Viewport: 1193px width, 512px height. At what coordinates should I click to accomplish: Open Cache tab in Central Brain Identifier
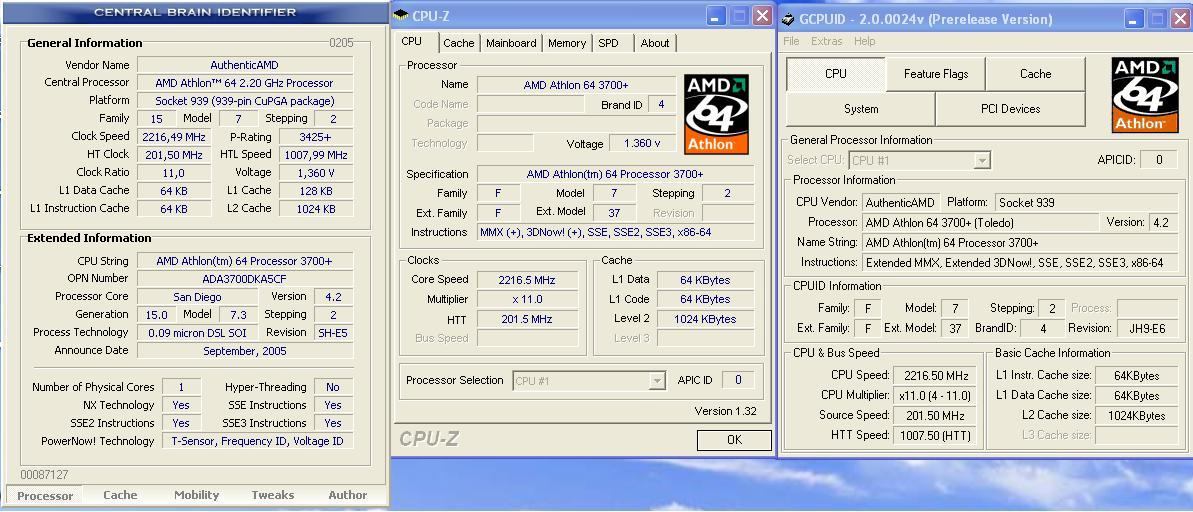(x=120, y=495)
